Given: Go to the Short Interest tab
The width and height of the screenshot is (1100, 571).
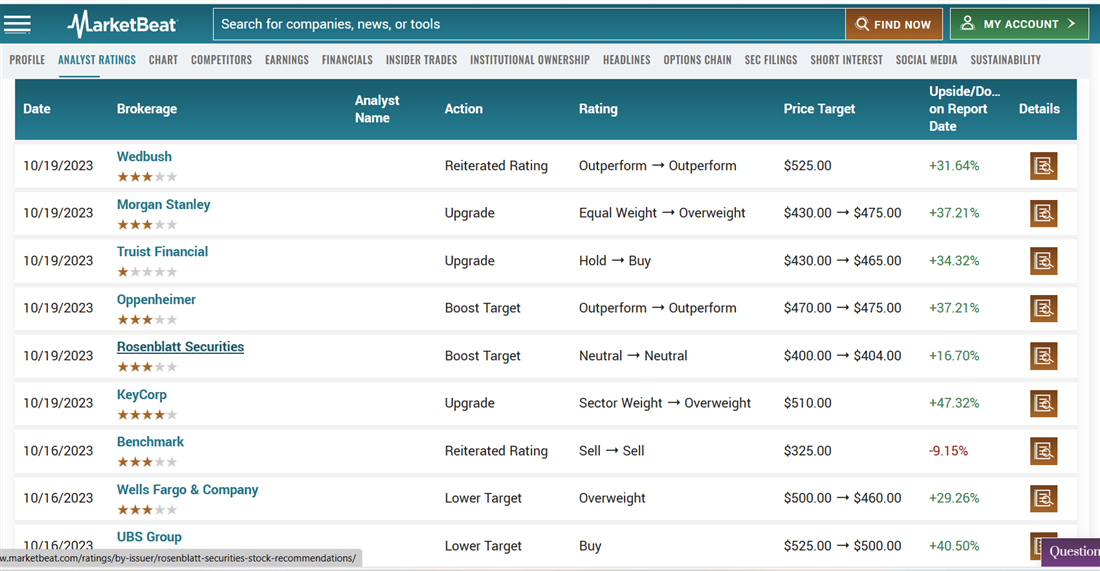Looking at the screenshot, I should (846, 60).
